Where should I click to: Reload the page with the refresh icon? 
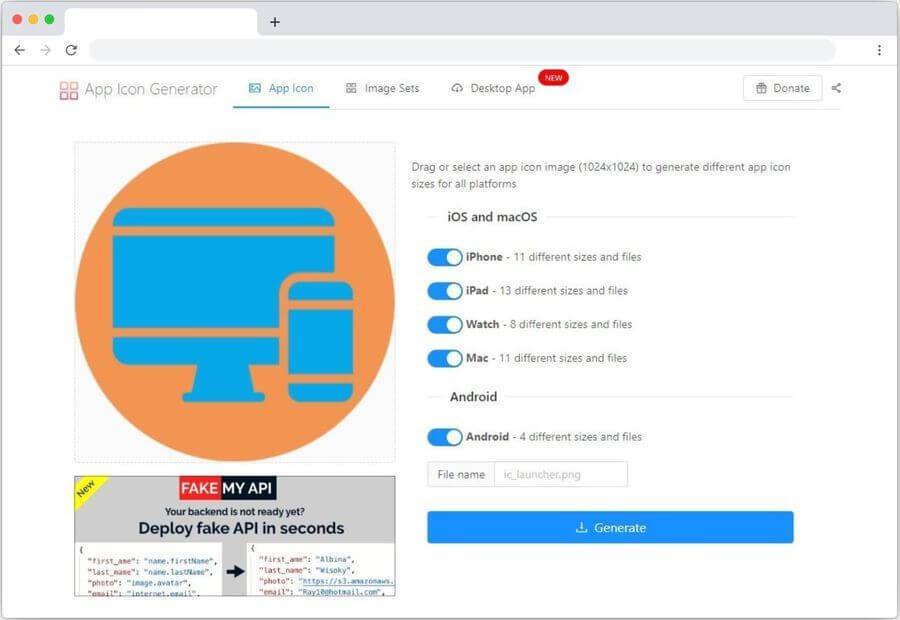pyautogui.click(x=71, y=50)
